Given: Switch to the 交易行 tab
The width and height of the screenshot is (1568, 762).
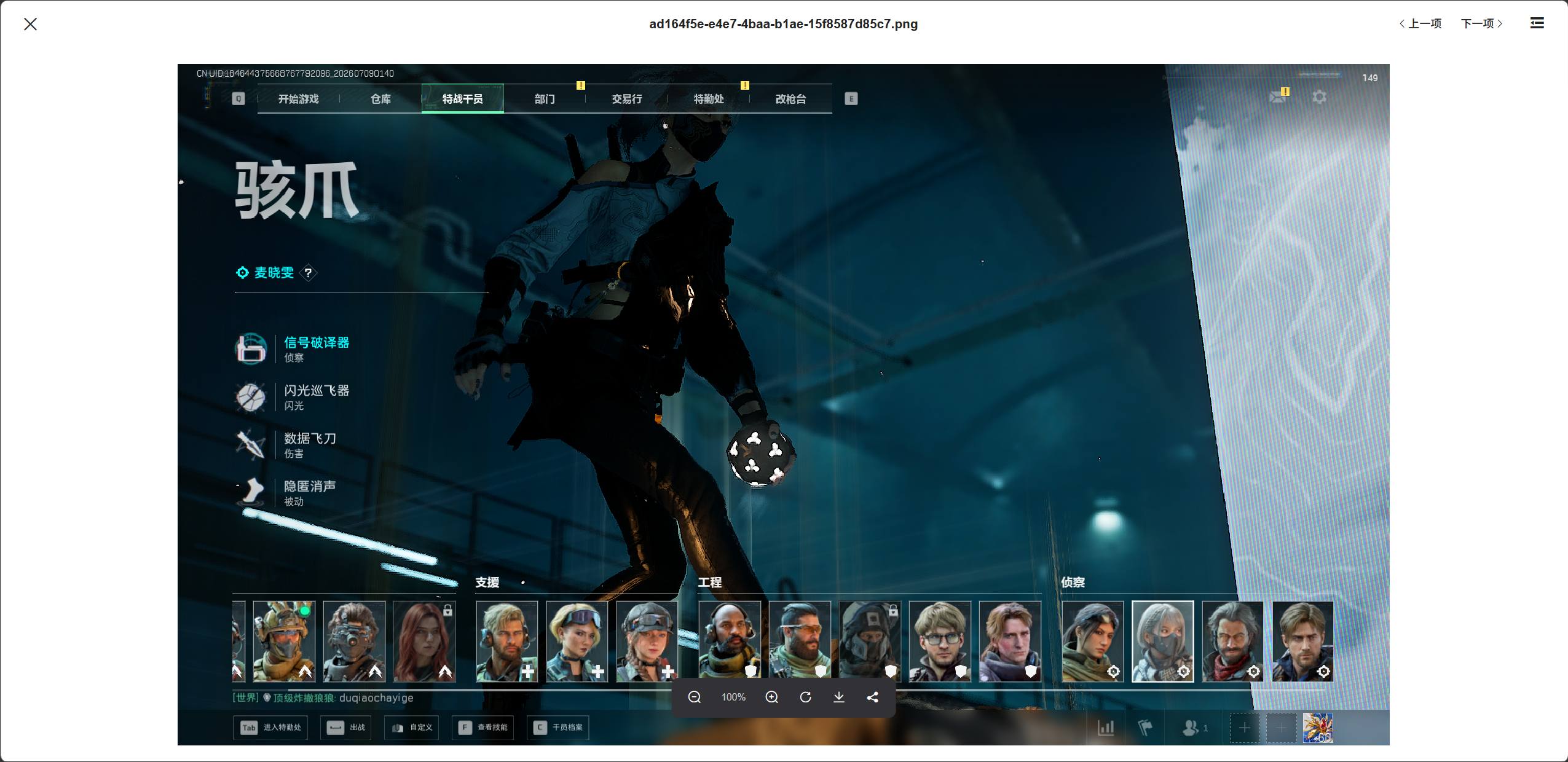Looking at the screenshot, I should 626,99.
